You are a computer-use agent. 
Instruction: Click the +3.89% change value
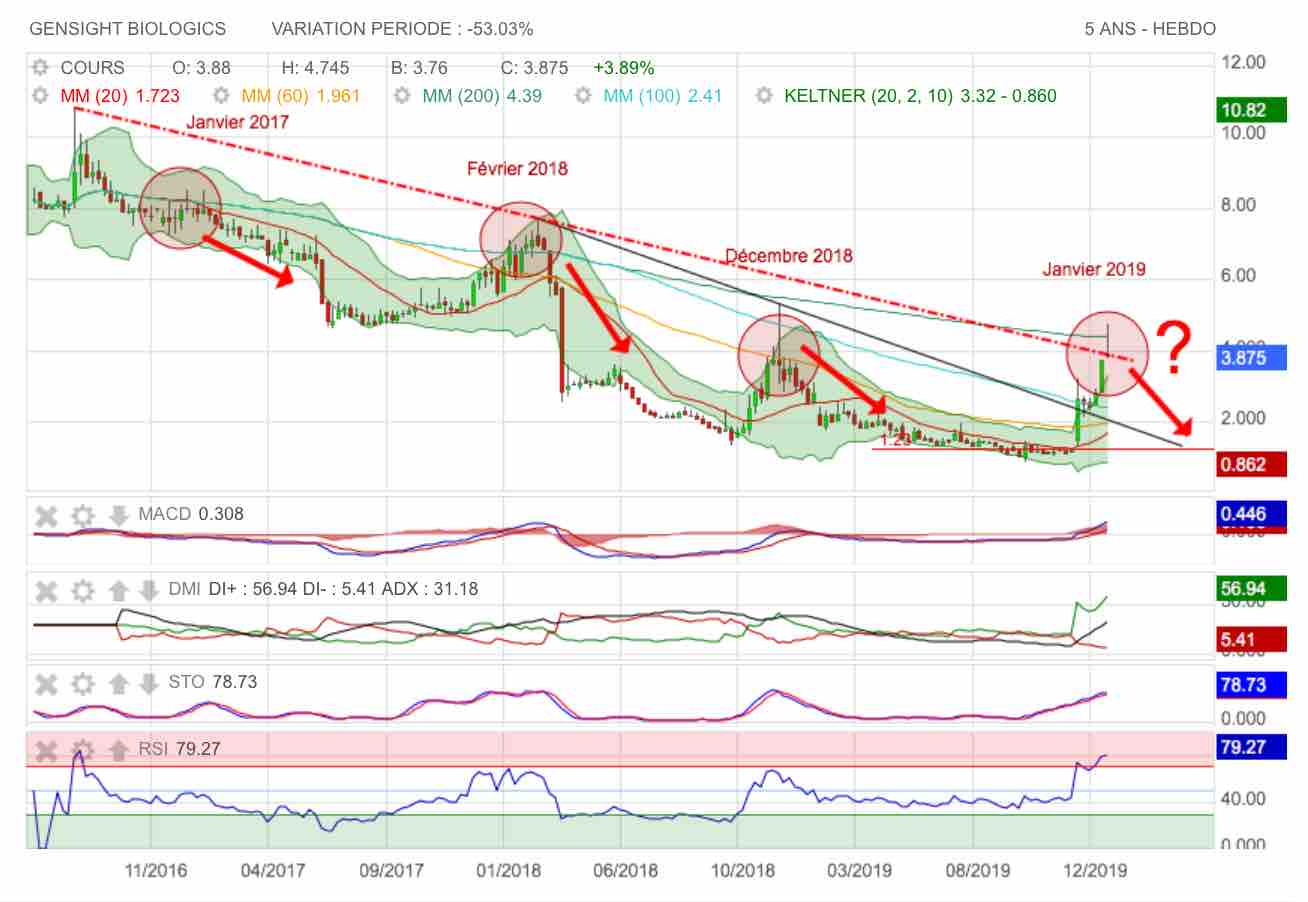pyautogui.click(x=623, y=69)
